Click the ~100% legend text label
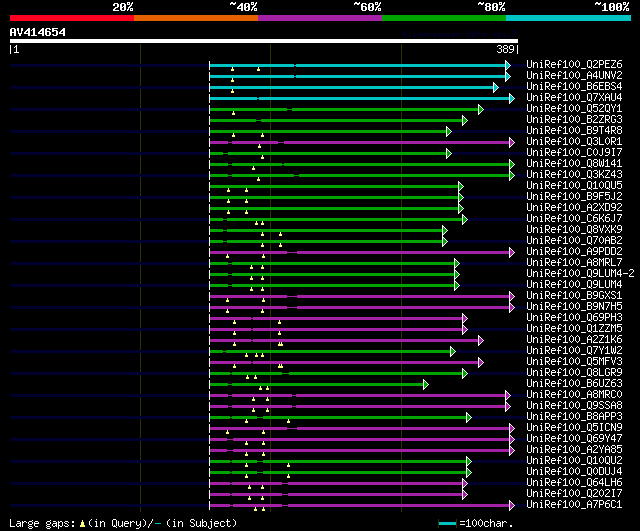This screenshot has width=640, height=531. point(612,7)
